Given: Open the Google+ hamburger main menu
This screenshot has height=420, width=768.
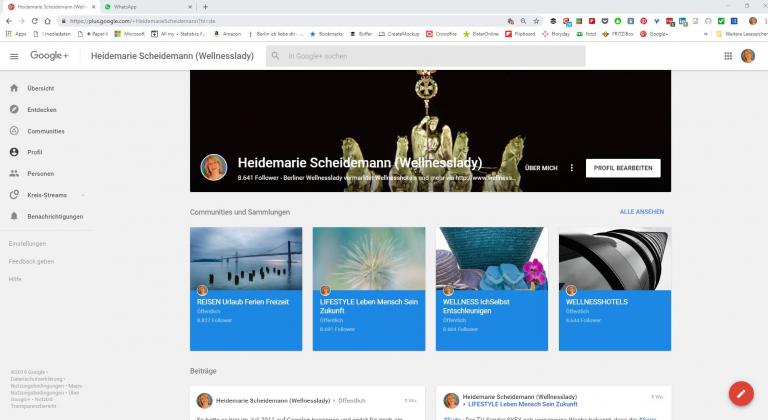Looking at the screenshot, I should point(14,56).
